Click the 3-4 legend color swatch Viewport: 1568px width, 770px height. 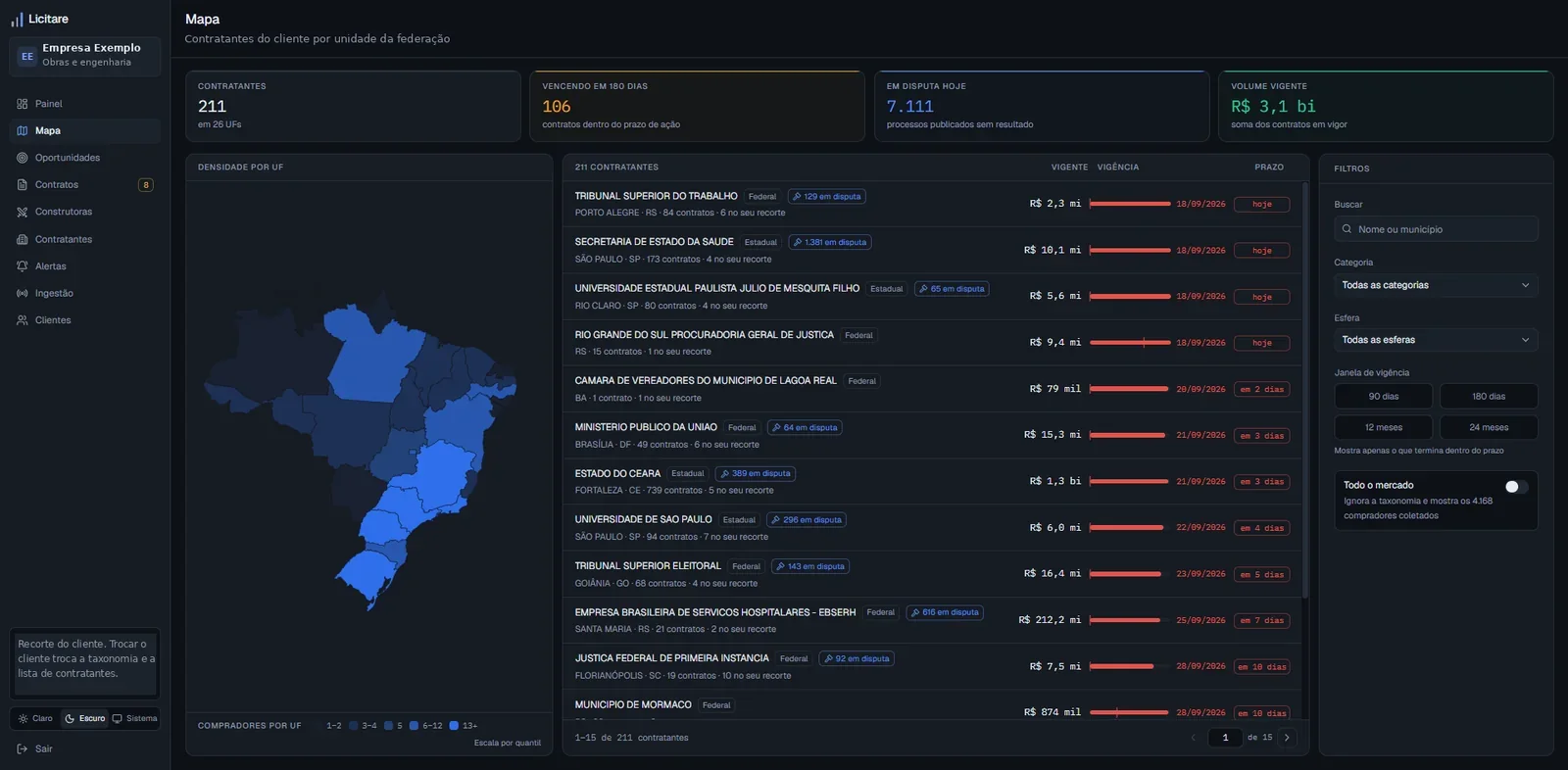click(354, 726)
